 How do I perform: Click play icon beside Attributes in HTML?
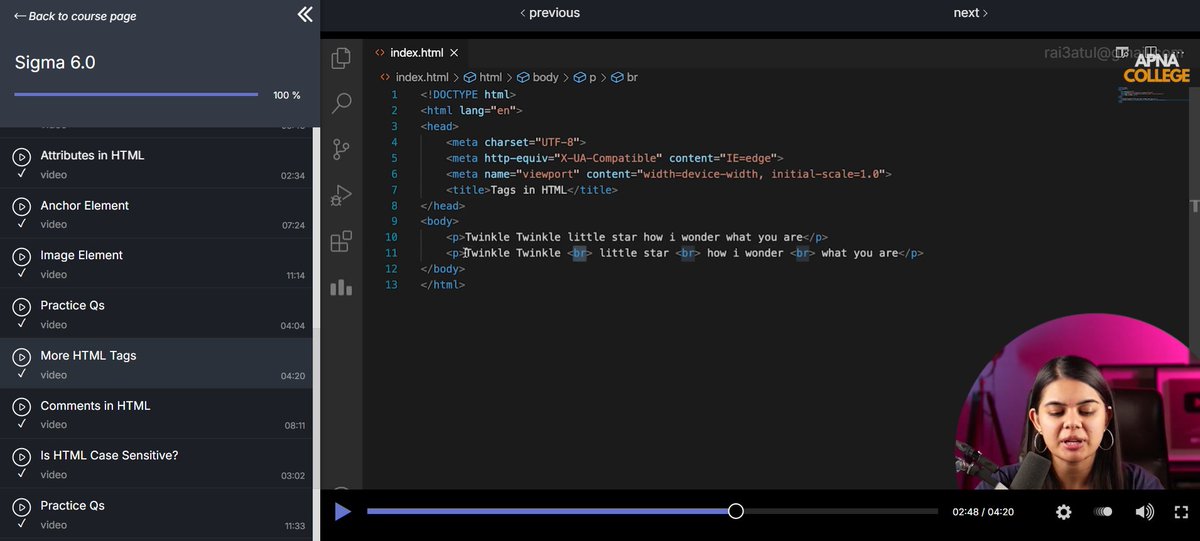(x=21, y=156)
